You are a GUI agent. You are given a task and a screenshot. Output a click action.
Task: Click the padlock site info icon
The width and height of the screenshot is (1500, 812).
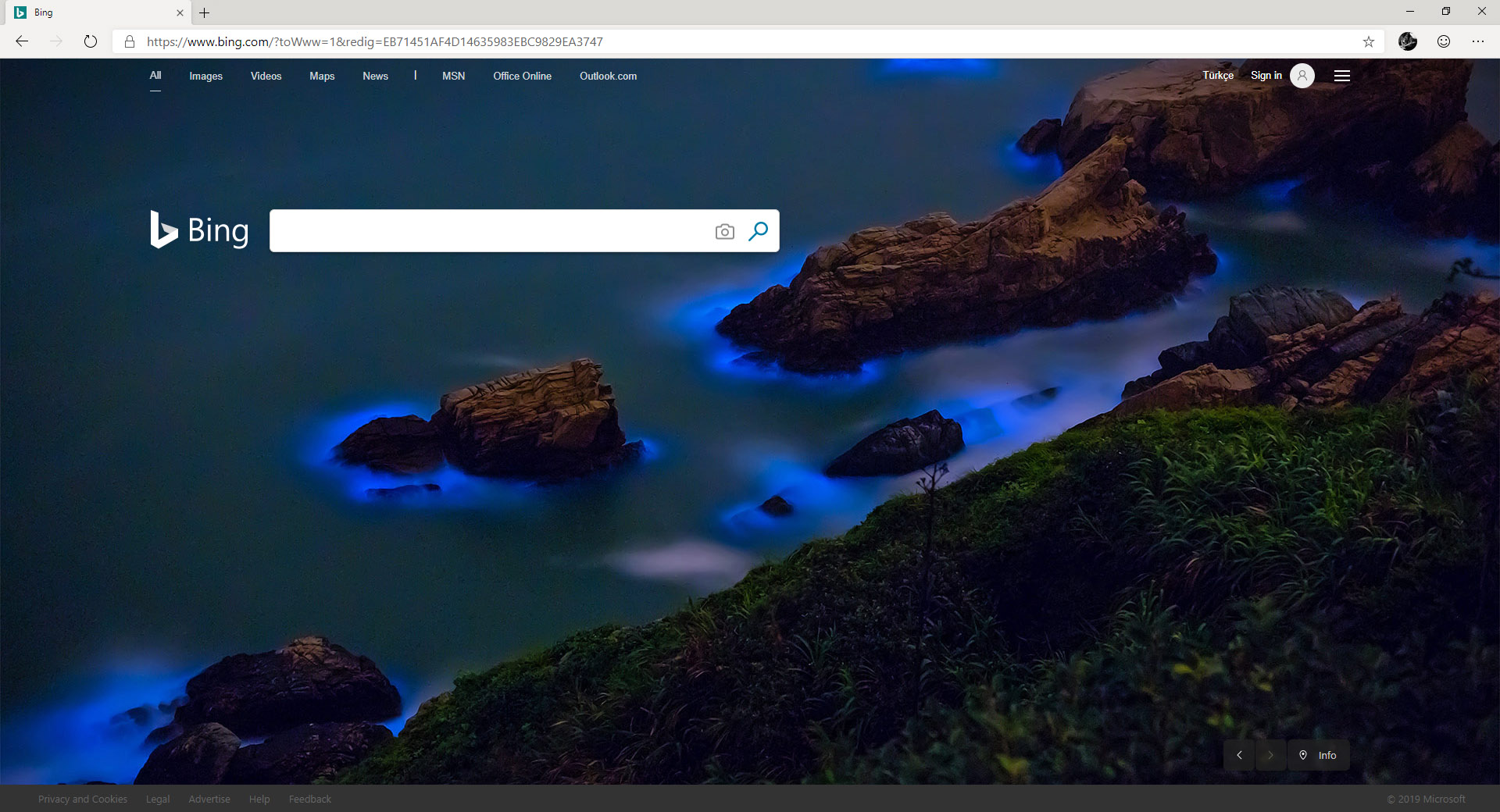point(130,41)
